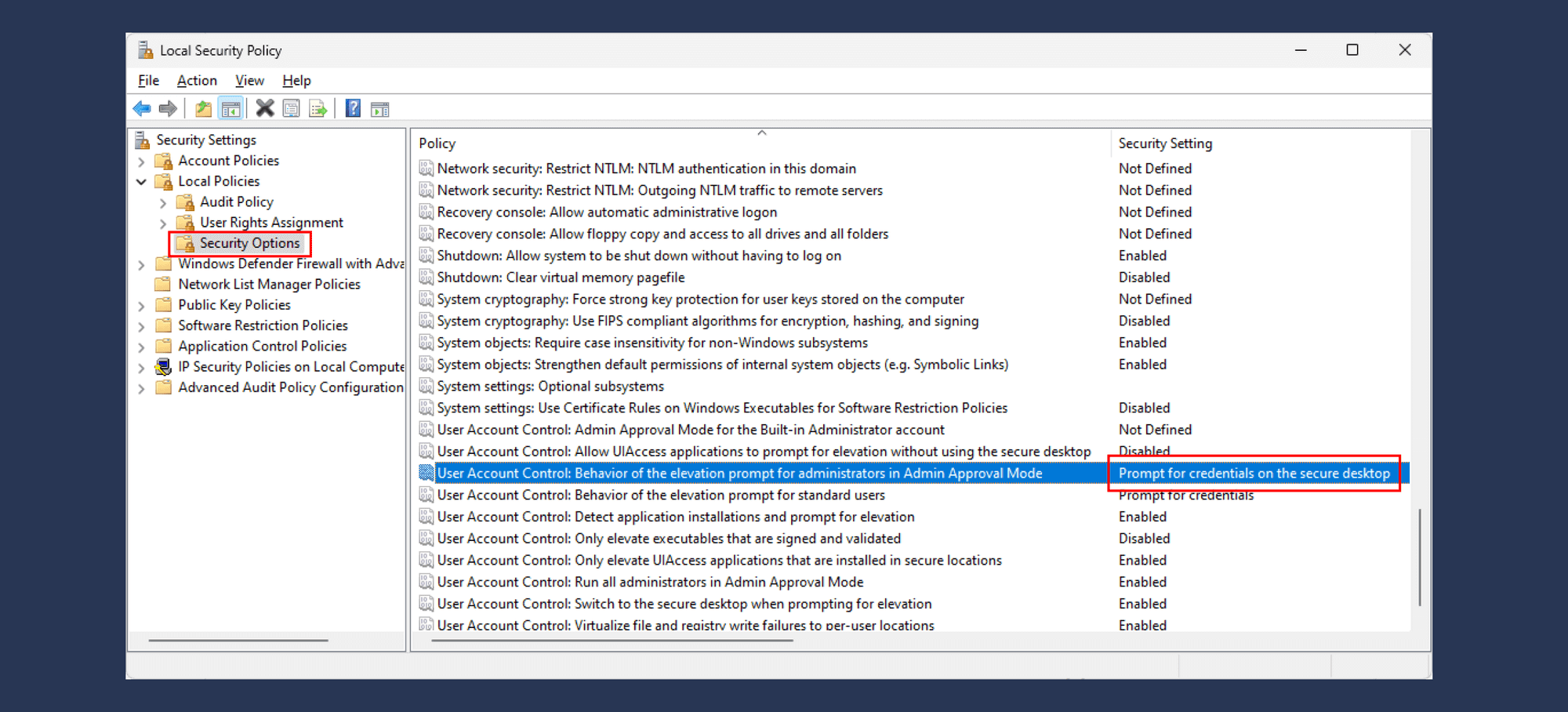1568x712 pixels.
Task: Open the Action menu
Action: 197,80
